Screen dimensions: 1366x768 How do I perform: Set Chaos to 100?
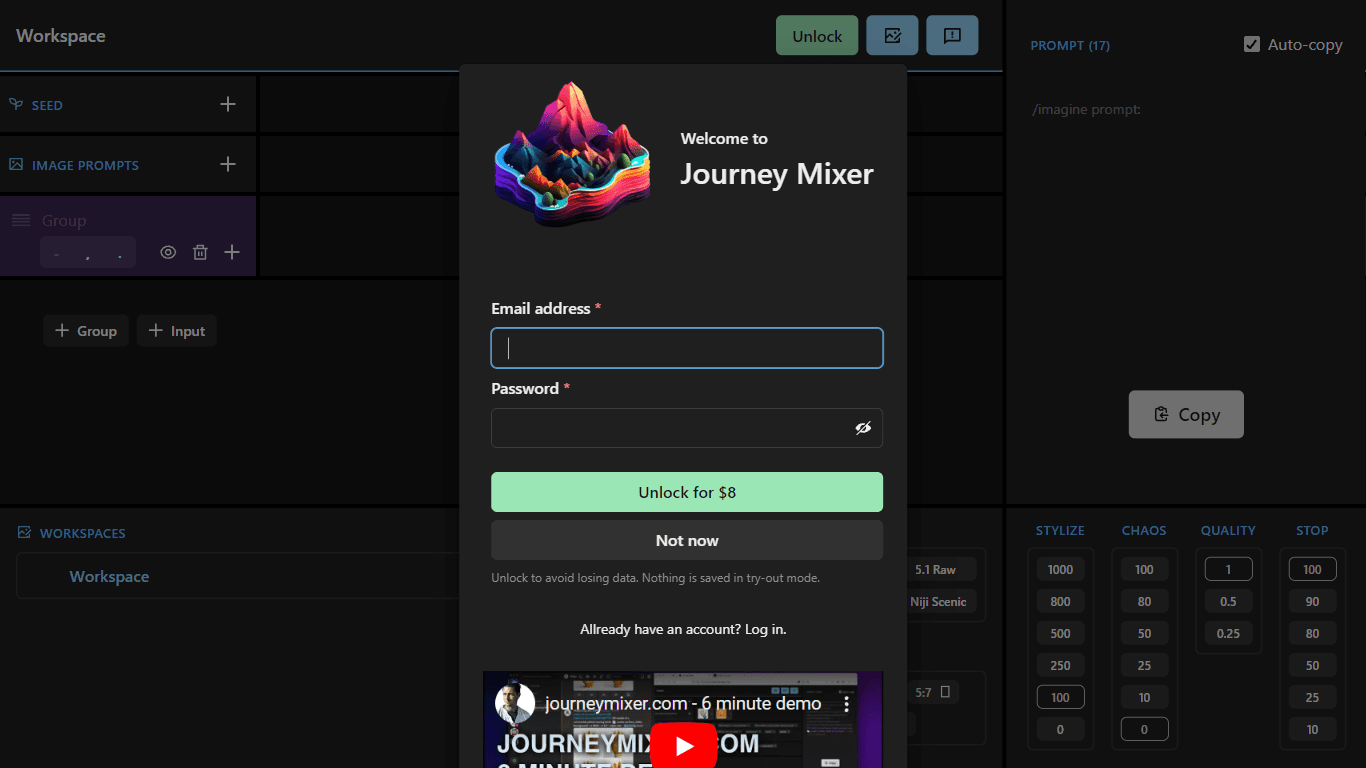point(1144,570)
